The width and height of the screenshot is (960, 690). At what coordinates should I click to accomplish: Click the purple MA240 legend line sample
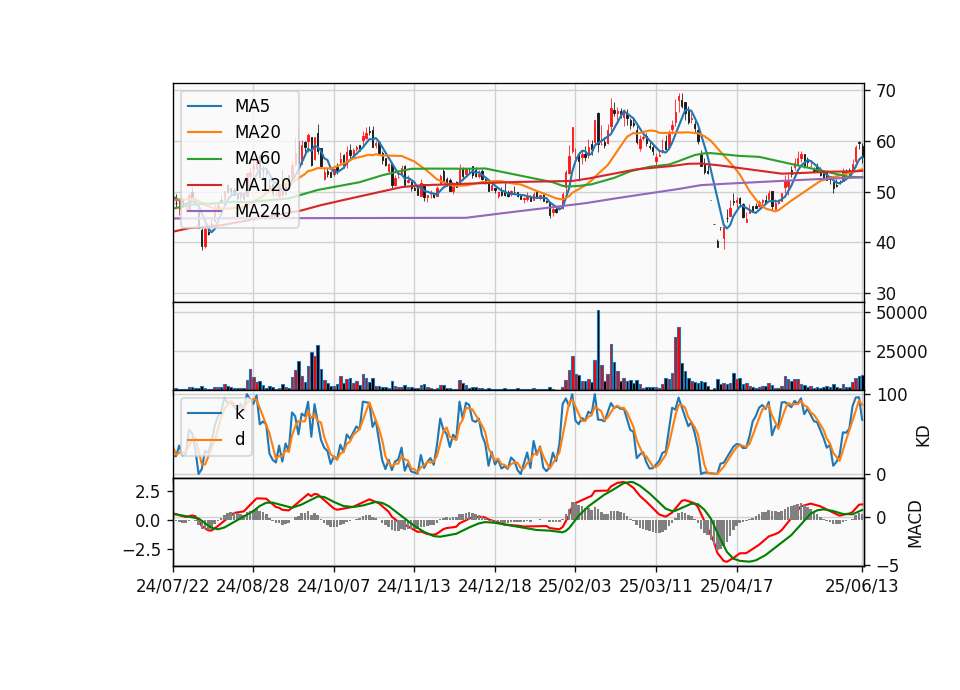pos(204,211)
